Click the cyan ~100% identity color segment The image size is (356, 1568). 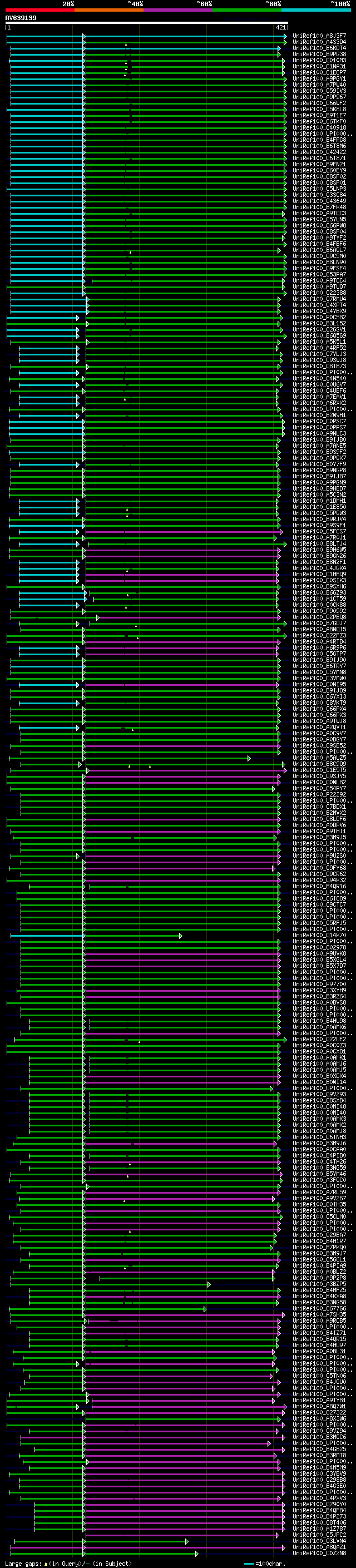click(316, 10)
